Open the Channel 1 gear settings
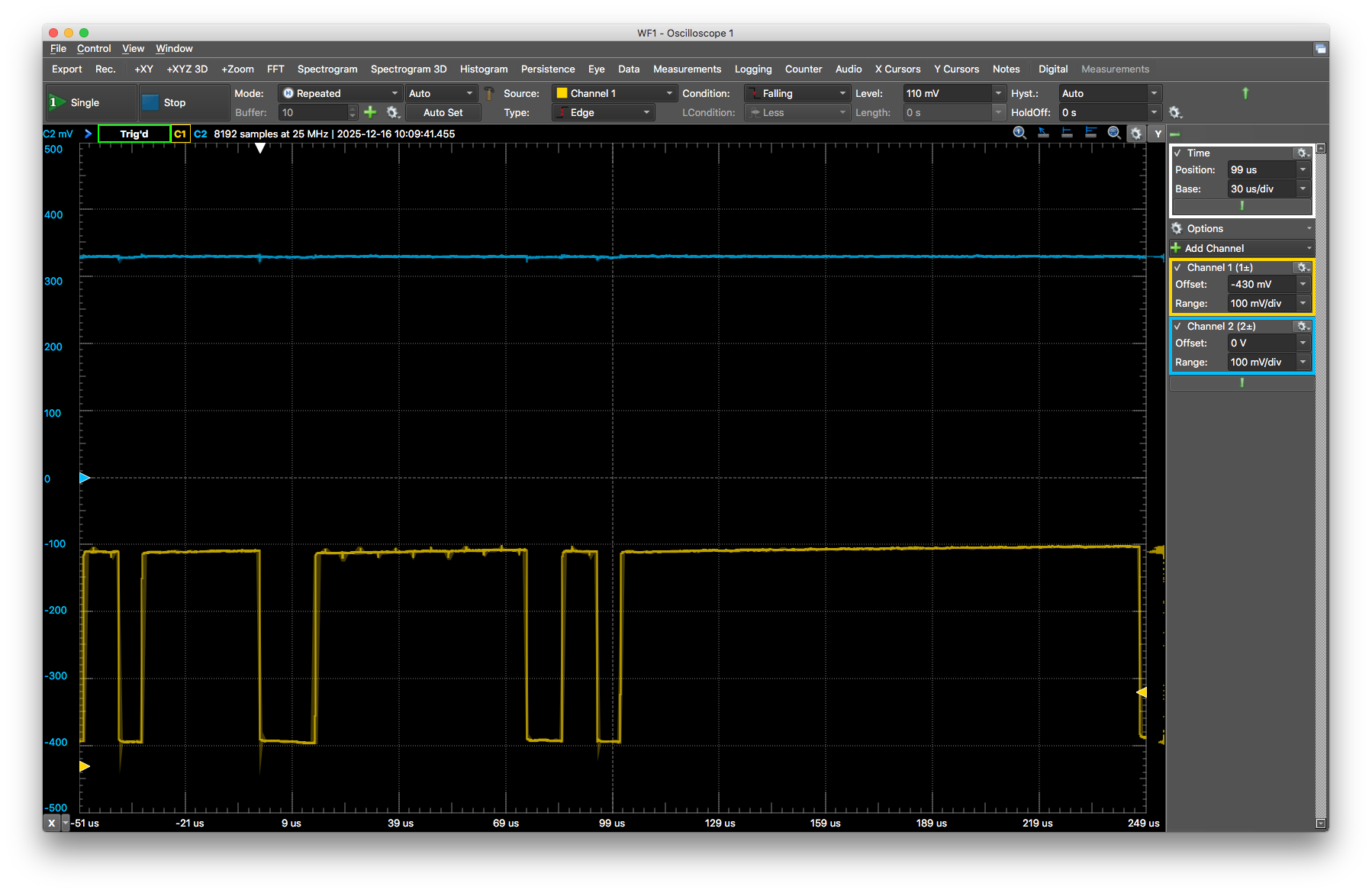 click(x=1302, y=267)
